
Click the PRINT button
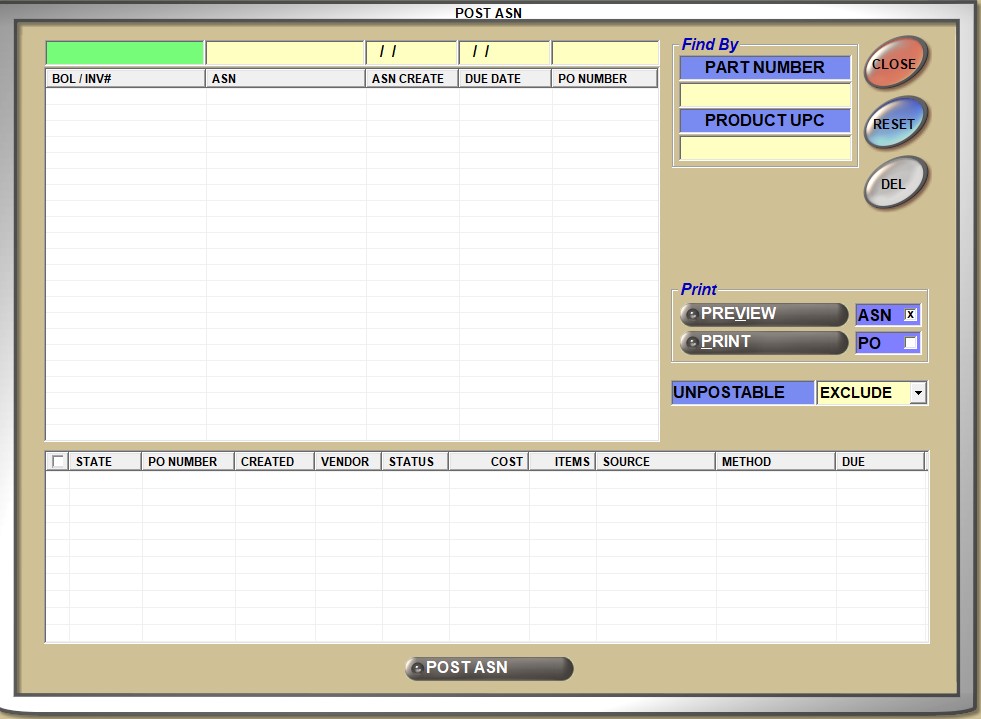[763, 342]
